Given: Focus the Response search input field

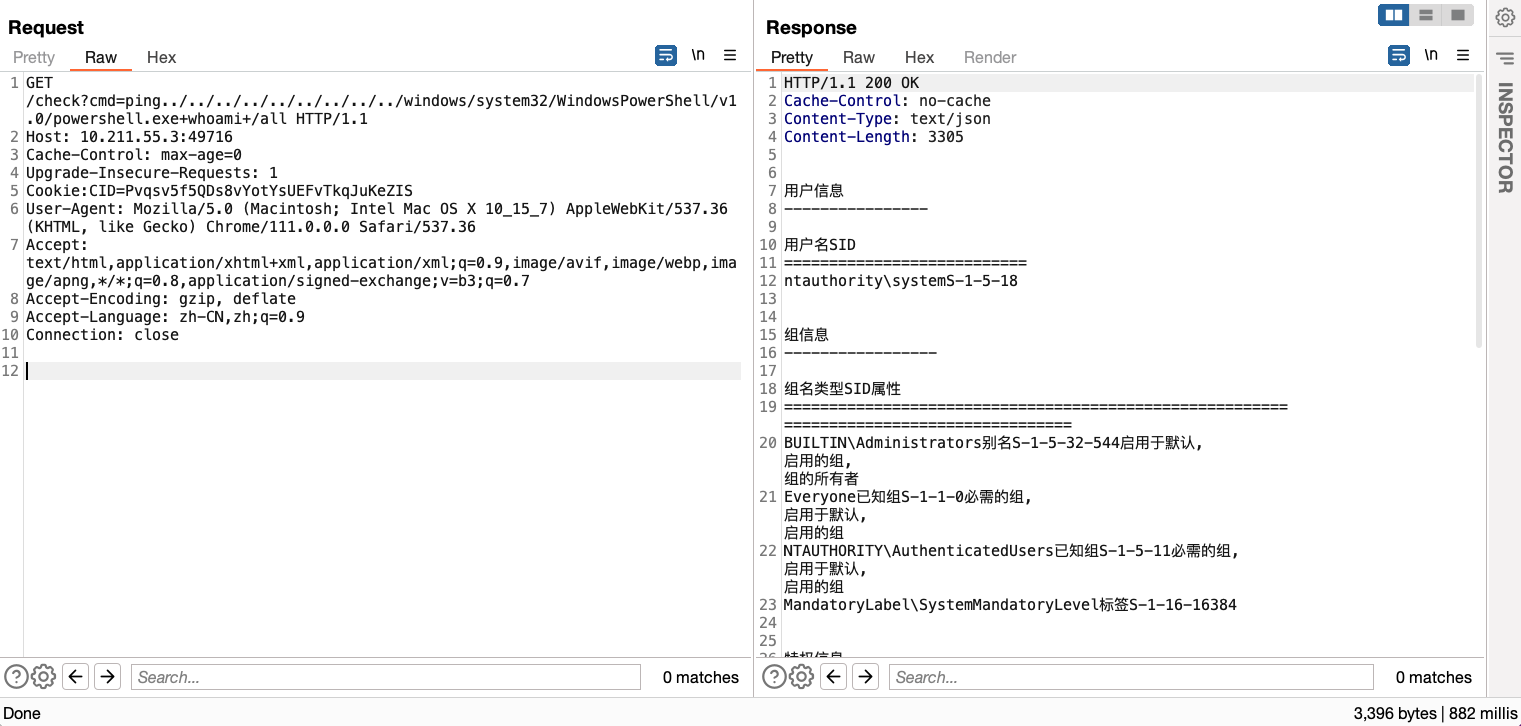Looking at the screenshot, I should [x=1131, y=677].
